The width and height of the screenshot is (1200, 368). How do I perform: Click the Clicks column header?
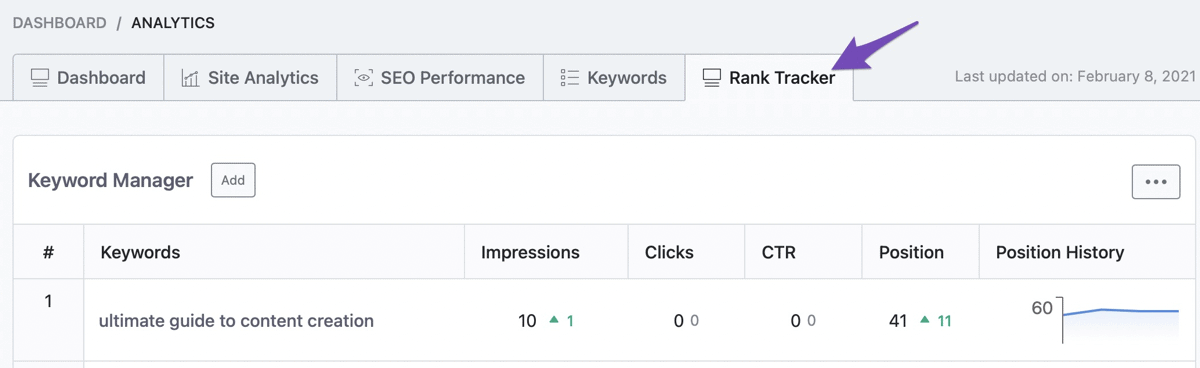(669, 252)
